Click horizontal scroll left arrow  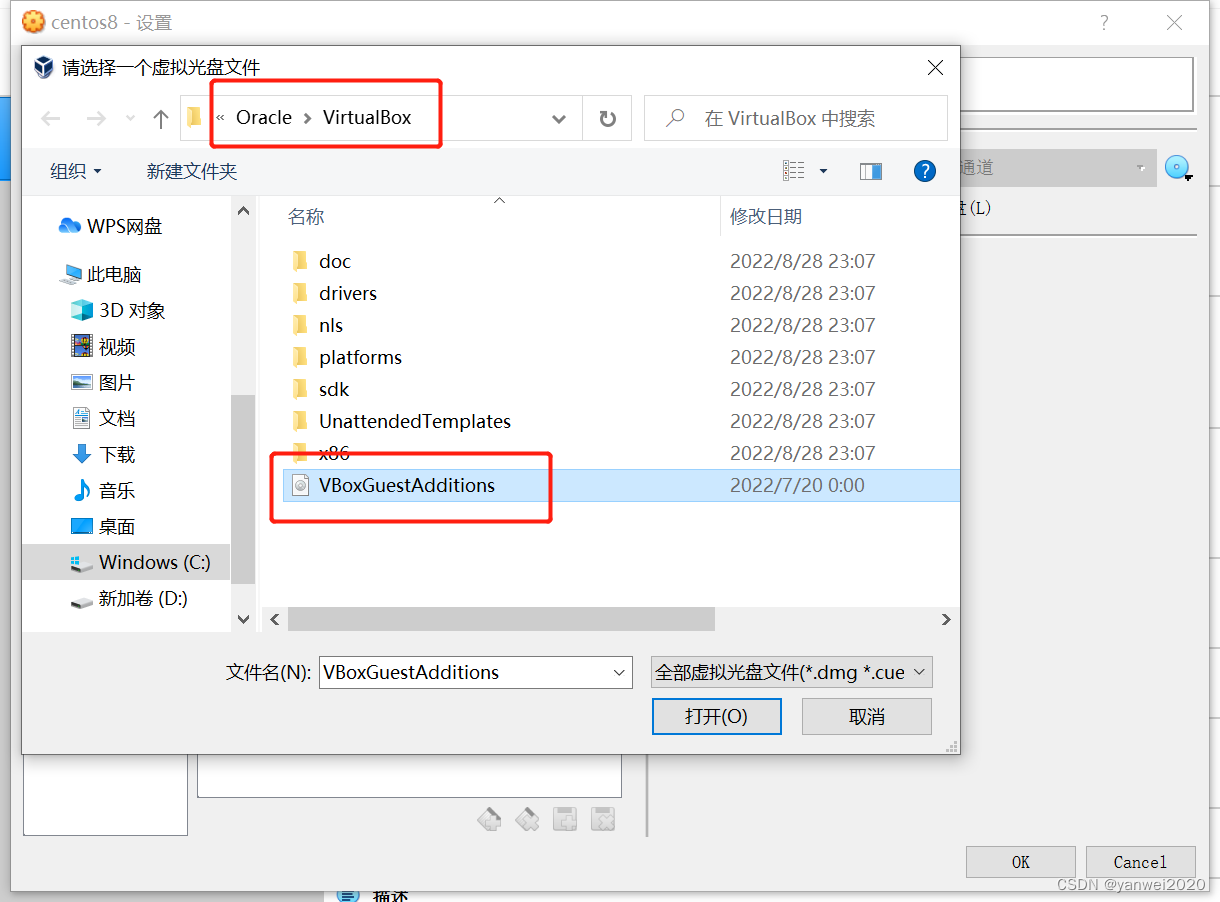coord(275,620)
